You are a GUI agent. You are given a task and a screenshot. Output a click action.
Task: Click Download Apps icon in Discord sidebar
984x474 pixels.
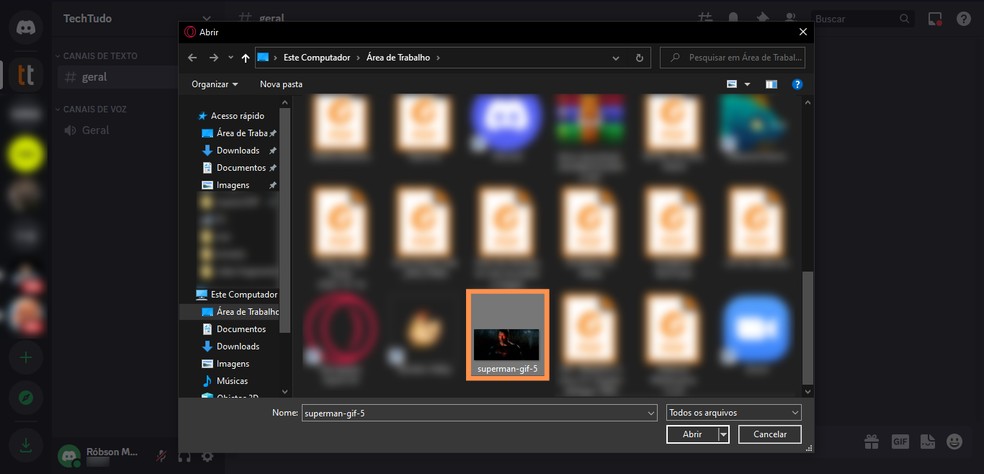tap(26, 445)
